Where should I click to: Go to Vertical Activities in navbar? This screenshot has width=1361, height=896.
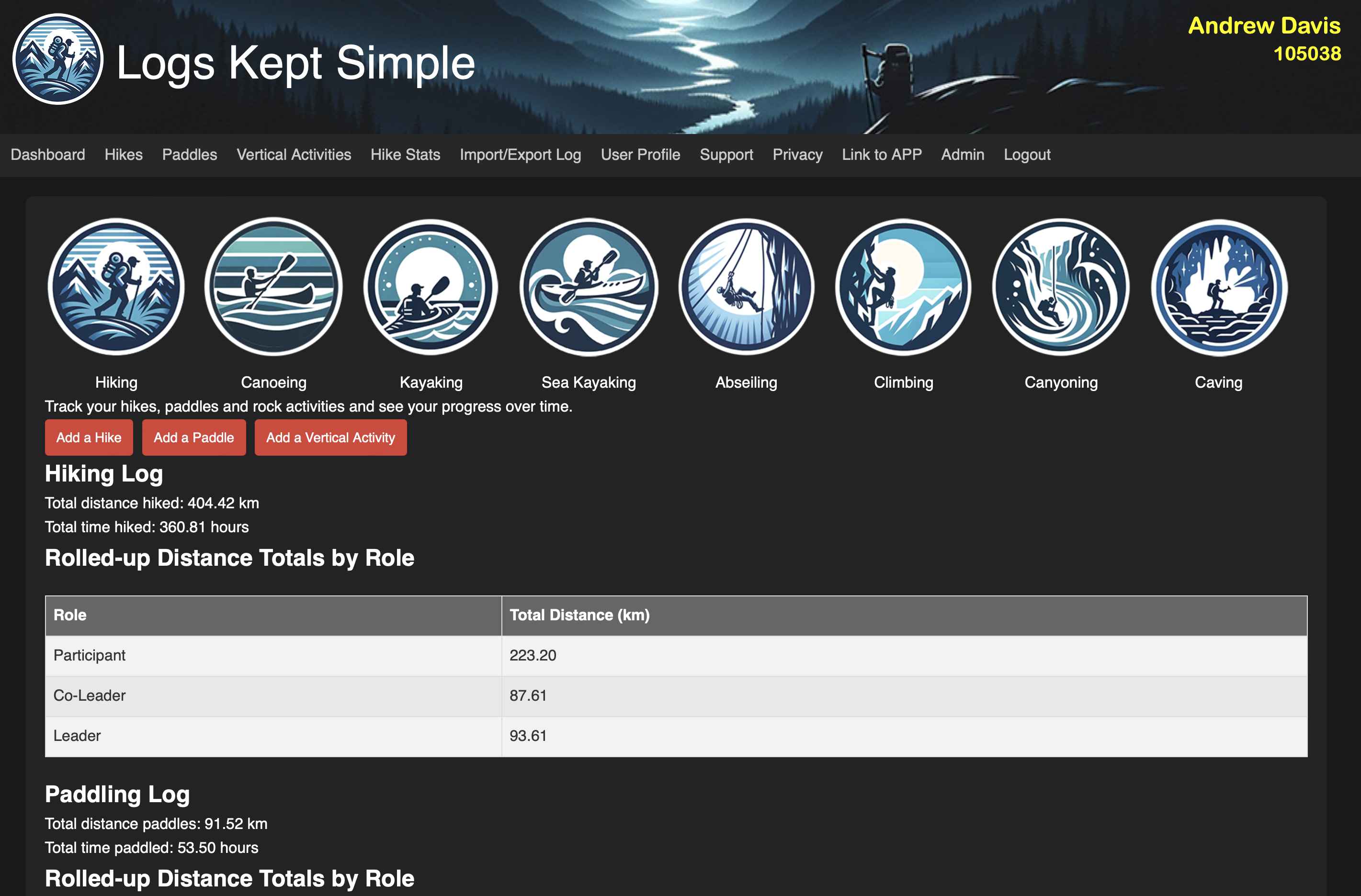pos(294,155)
